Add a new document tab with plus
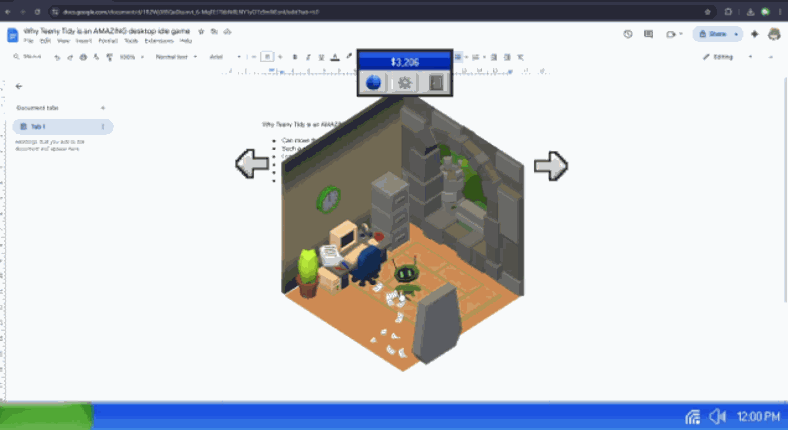The height and width of the screenshot is (430, 788). [x=103, y=108]
